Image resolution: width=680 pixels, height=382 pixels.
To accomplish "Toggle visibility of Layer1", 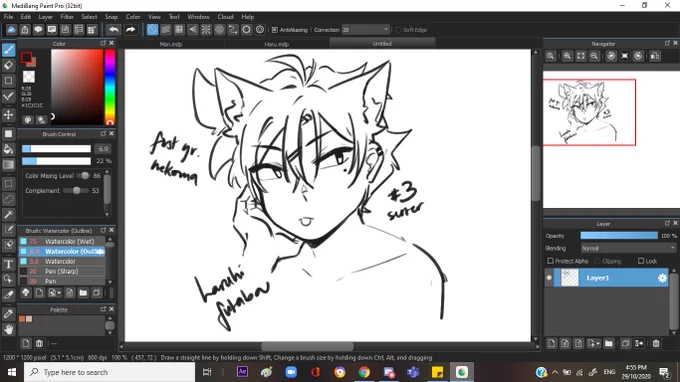I will tap(549, 278).
